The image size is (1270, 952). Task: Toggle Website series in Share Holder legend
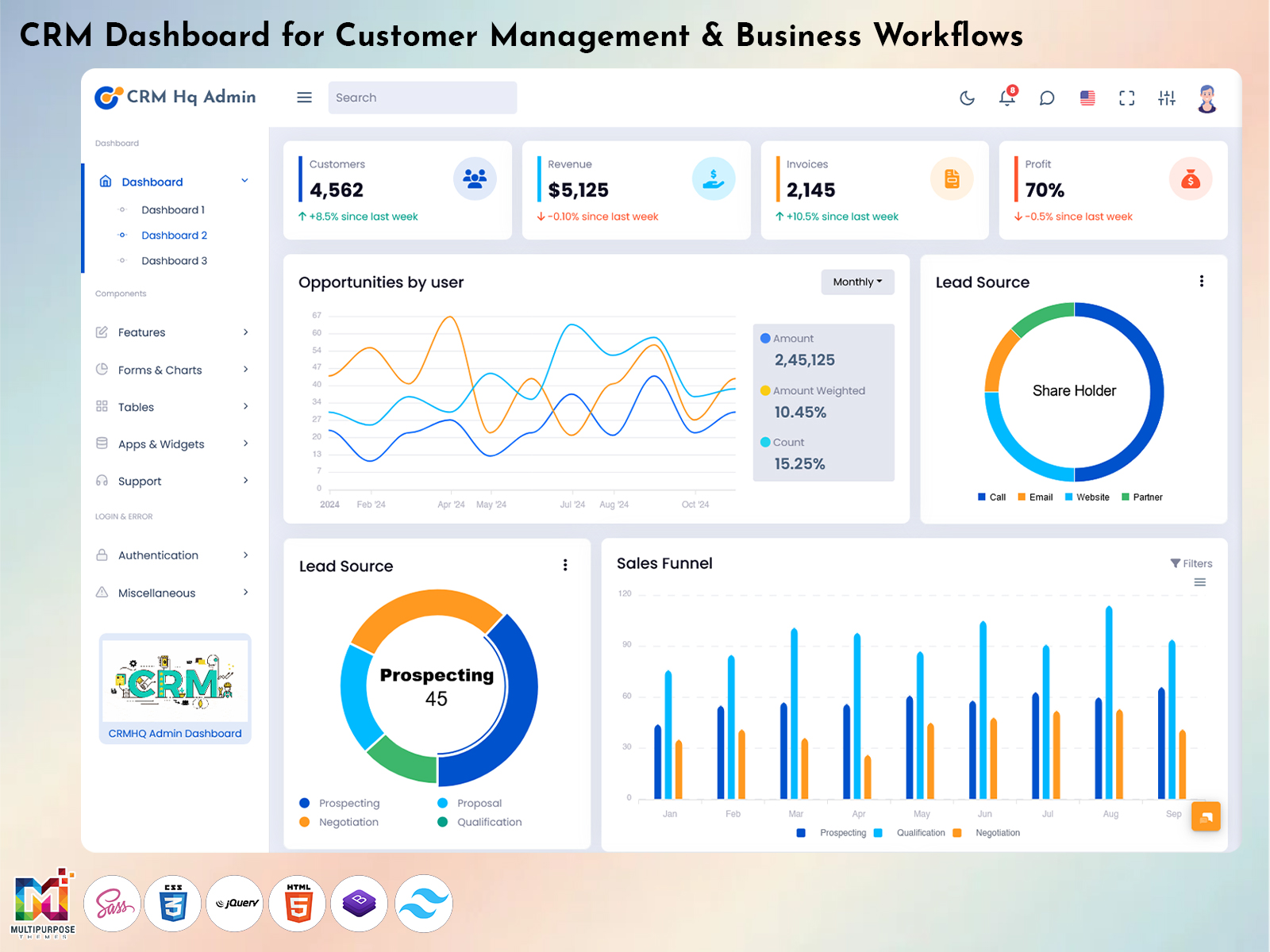click(x=1087, y=497)
